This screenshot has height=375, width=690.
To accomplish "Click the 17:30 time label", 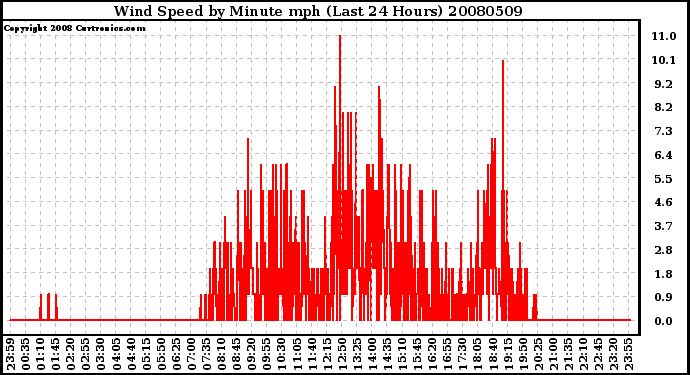I will click(x=462, y=354).
